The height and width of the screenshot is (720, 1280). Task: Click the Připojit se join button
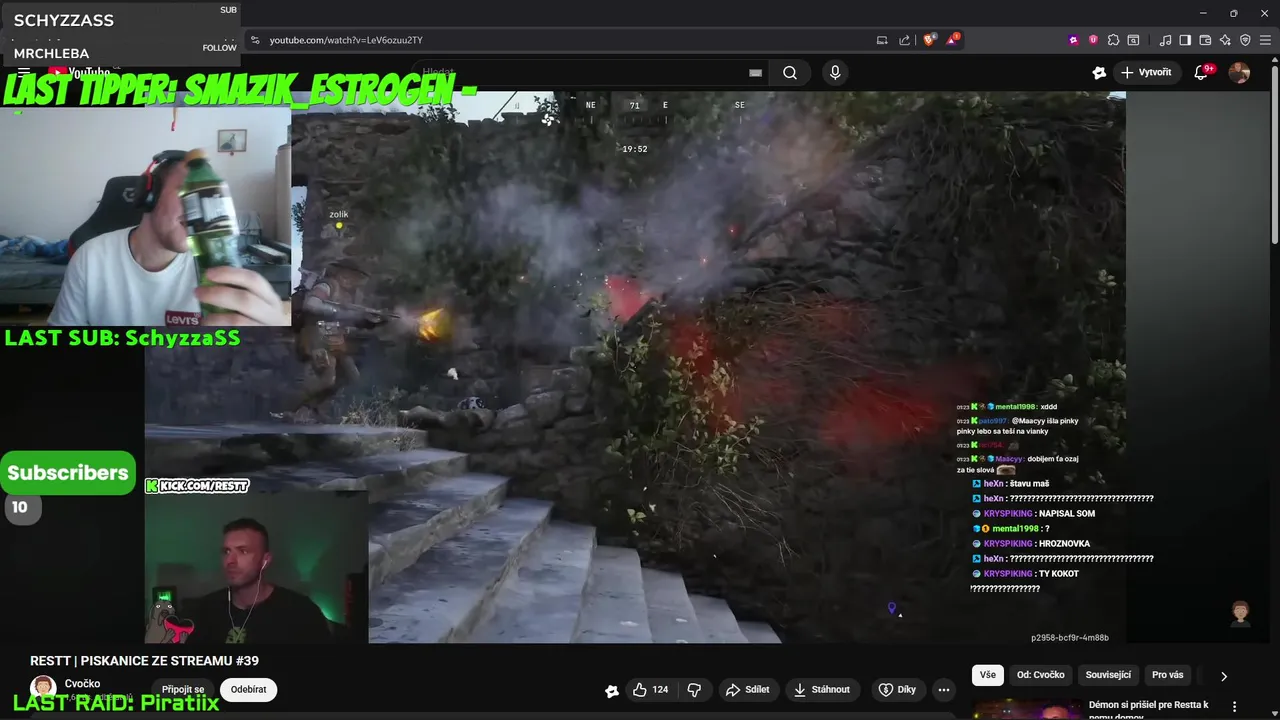click(183, 689)
